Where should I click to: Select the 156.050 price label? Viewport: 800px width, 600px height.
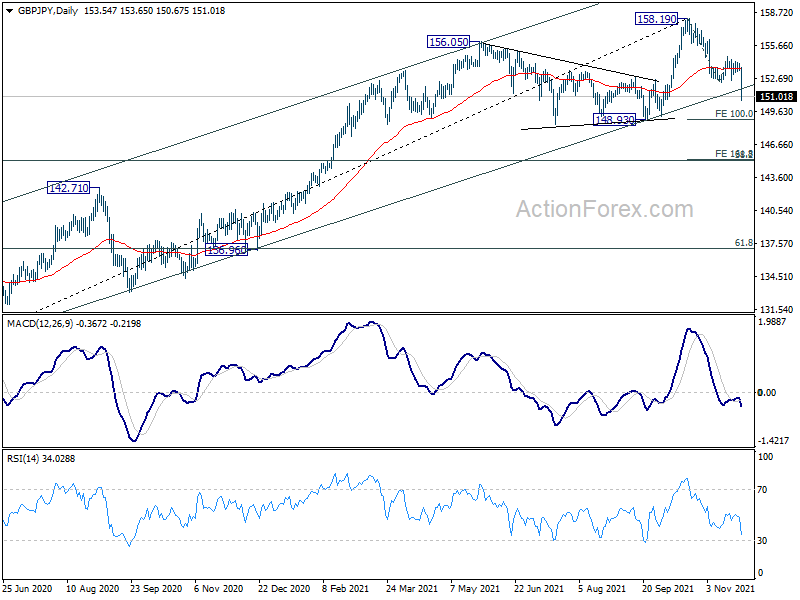click(x=448, y=42)
